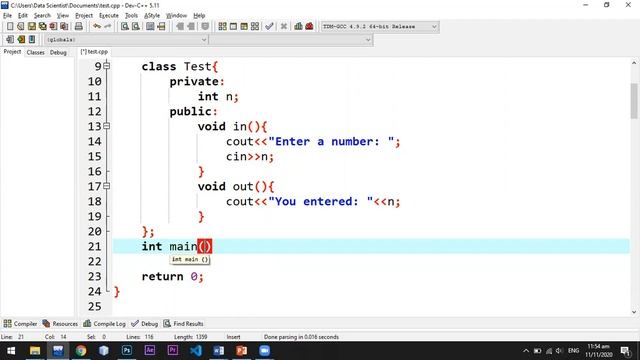The height and width of the screenshot is (360, 640).
Task: Open the empty function list dropdown beside (globals)
Action: (x=291, y=40)
